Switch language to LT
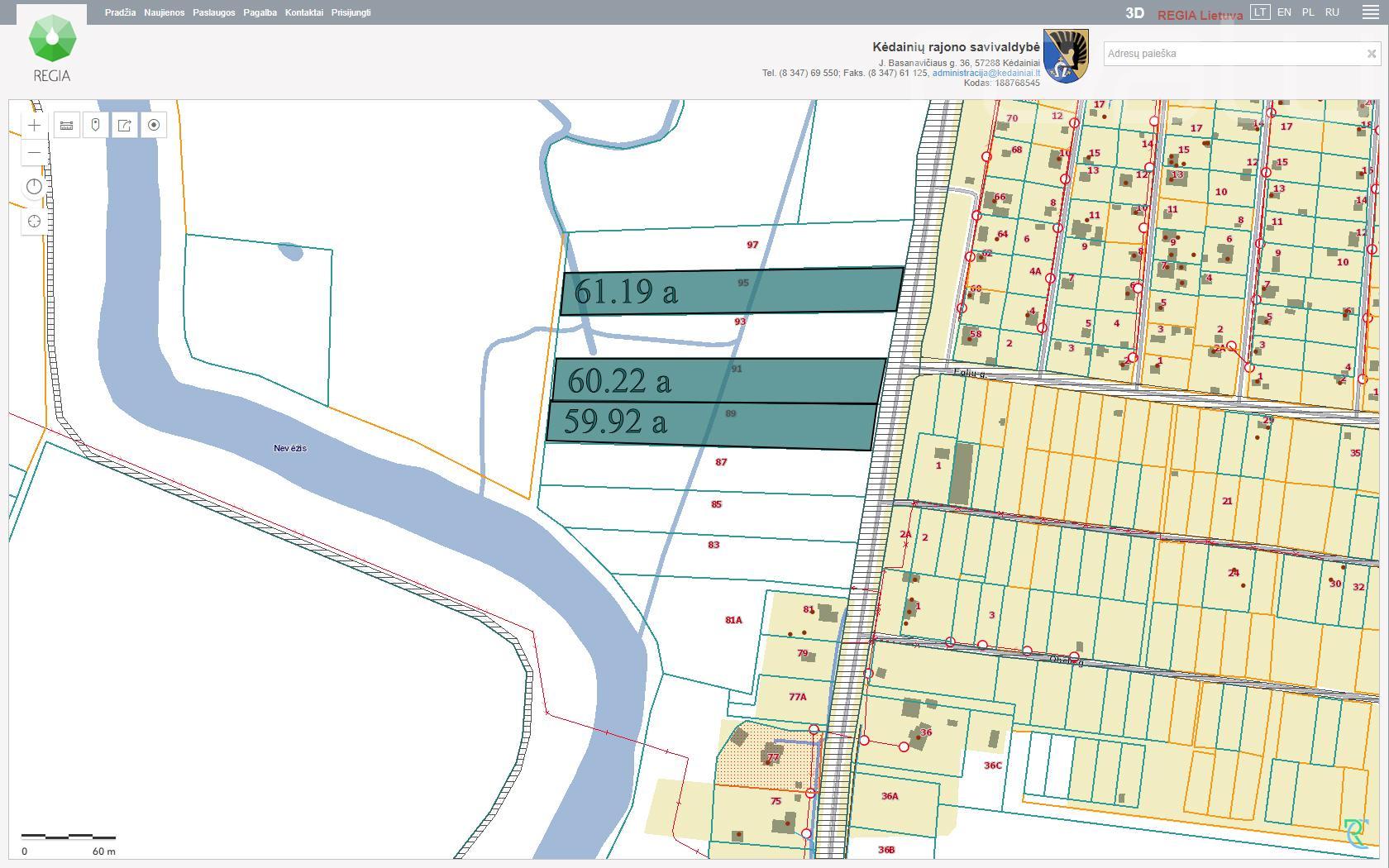The image size is (1389, 868). coord(1260,12)
